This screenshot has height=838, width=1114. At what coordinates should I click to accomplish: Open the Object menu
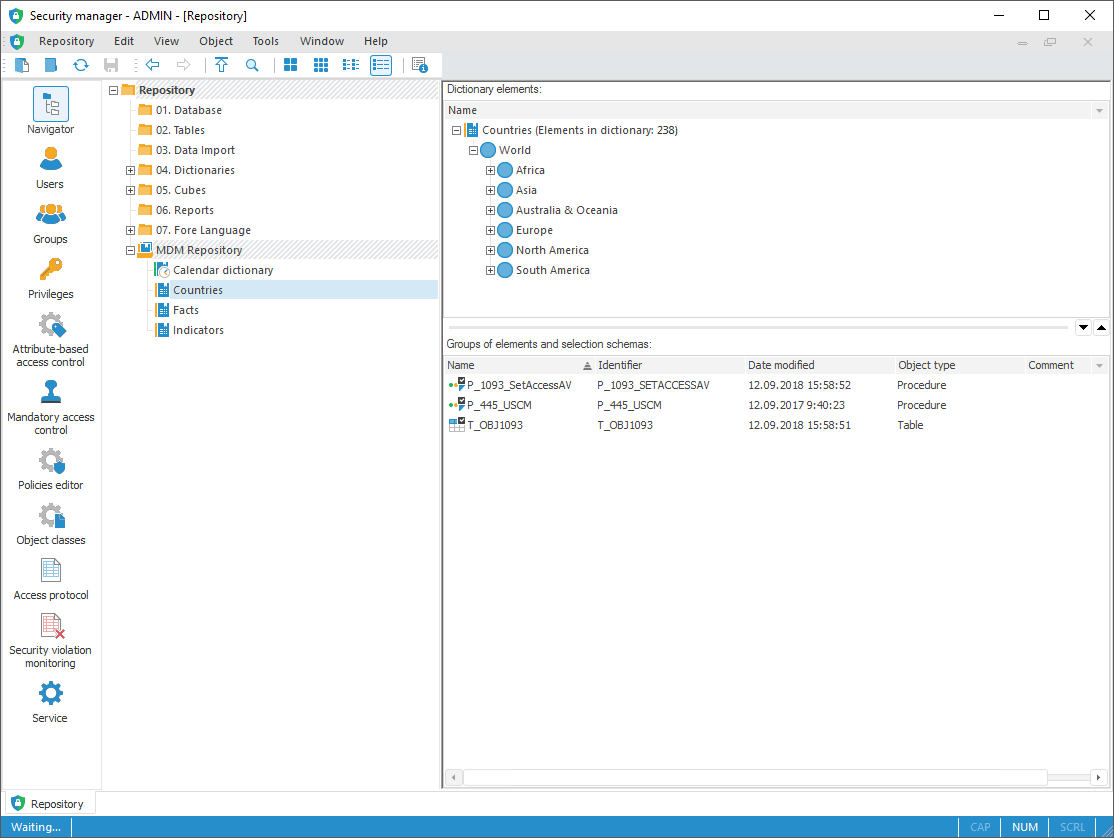click(x=216, y=41)
